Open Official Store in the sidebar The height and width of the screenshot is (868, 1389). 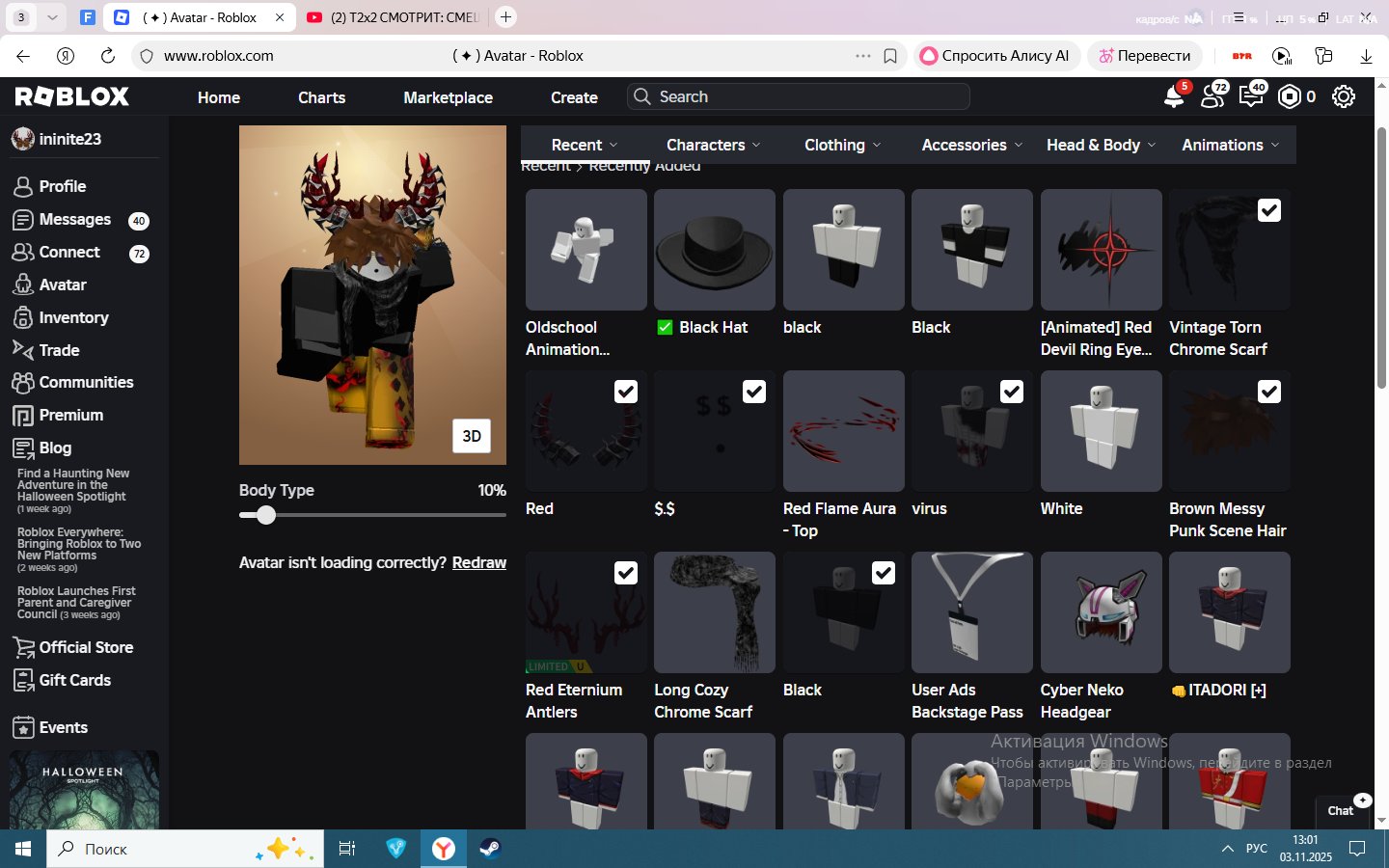86,647
